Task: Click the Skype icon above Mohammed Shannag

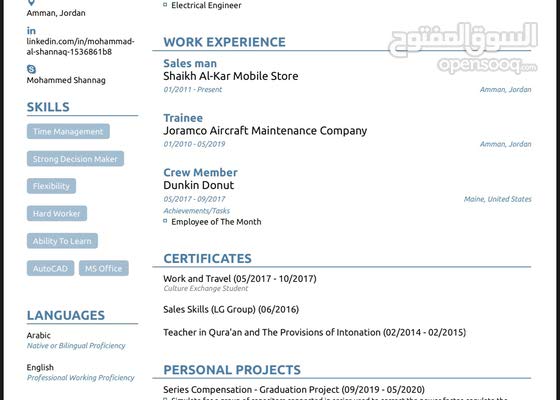Action: coord(31,69)
